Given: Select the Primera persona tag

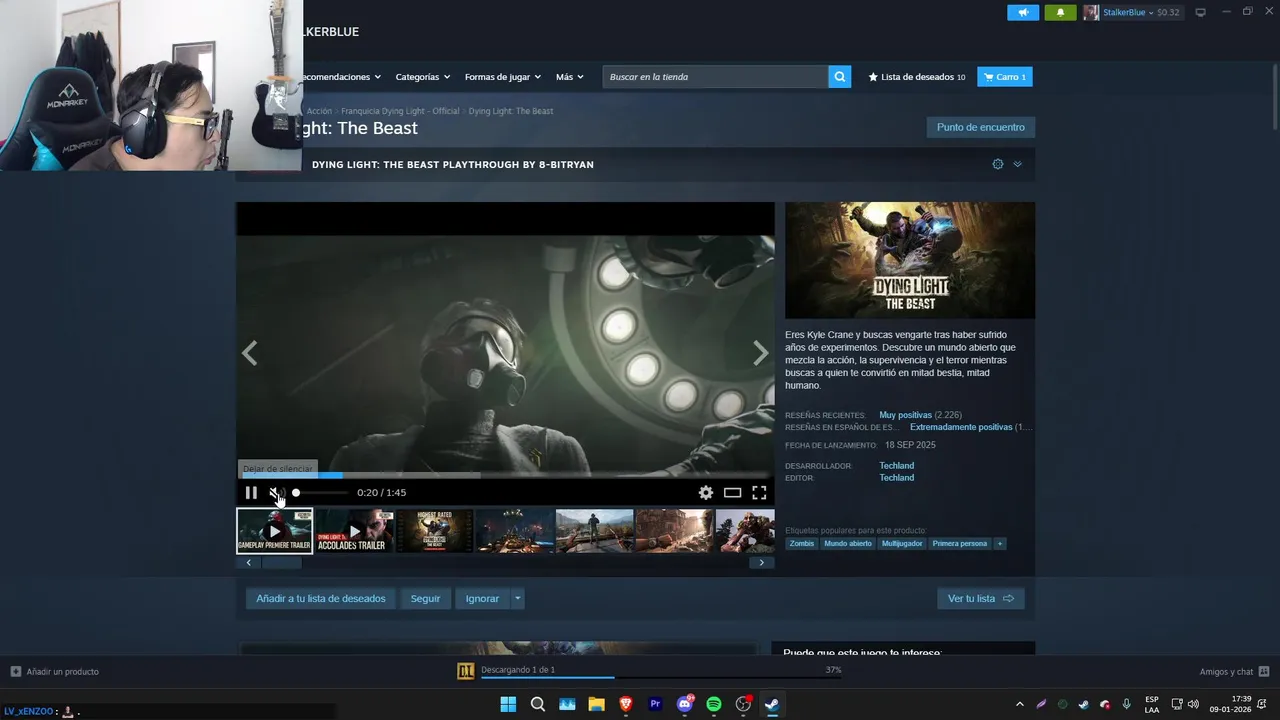Looking at the screenshot, I should 960,544.
